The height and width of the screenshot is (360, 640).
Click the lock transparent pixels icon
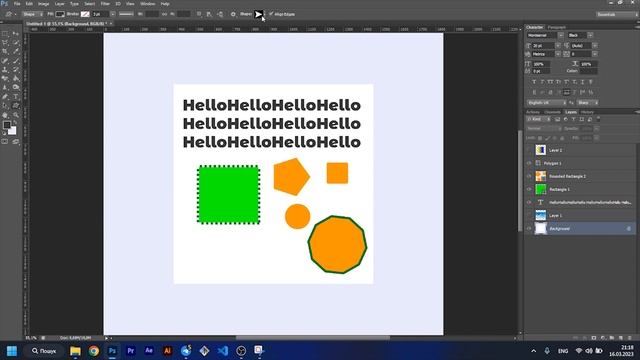click(540, 138)
